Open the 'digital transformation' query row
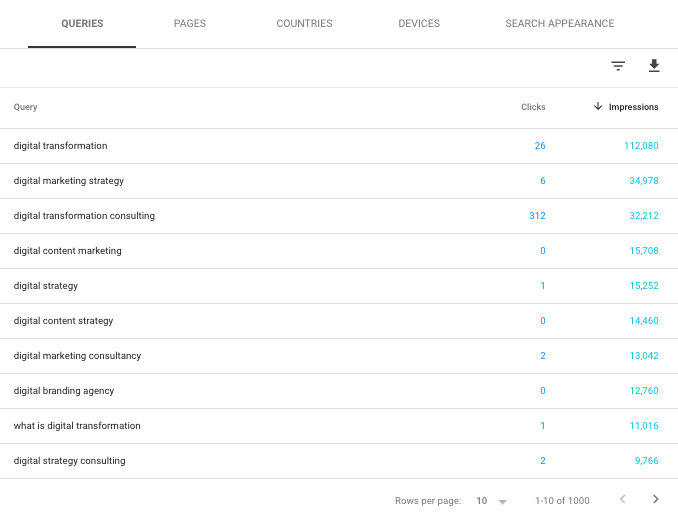The height and width of the screenshot is (521, 678). coord(61,146)
